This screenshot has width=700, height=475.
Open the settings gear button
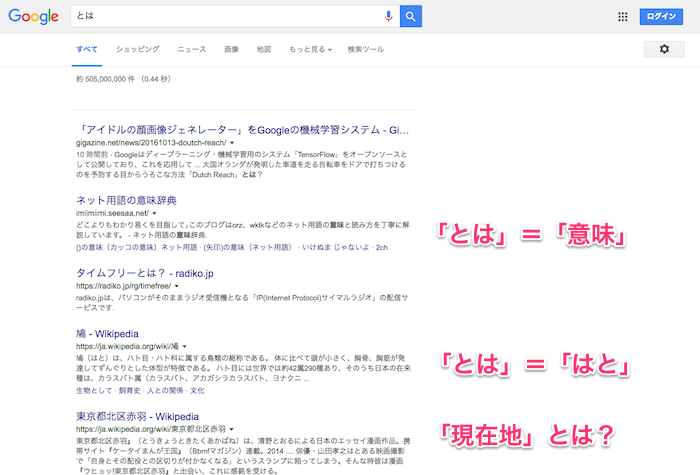click(664, 49)
